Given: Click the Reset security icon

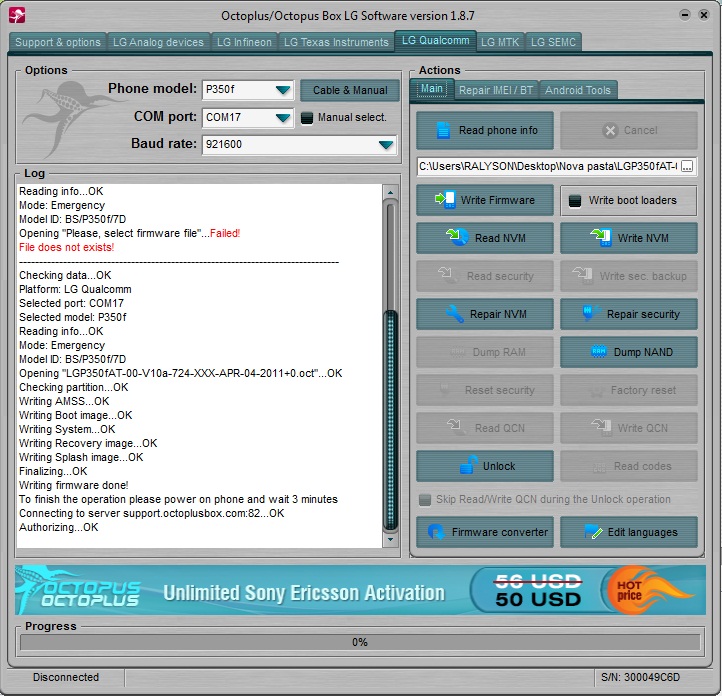Looking at the screenshot, I should click(x=445, y=389).
